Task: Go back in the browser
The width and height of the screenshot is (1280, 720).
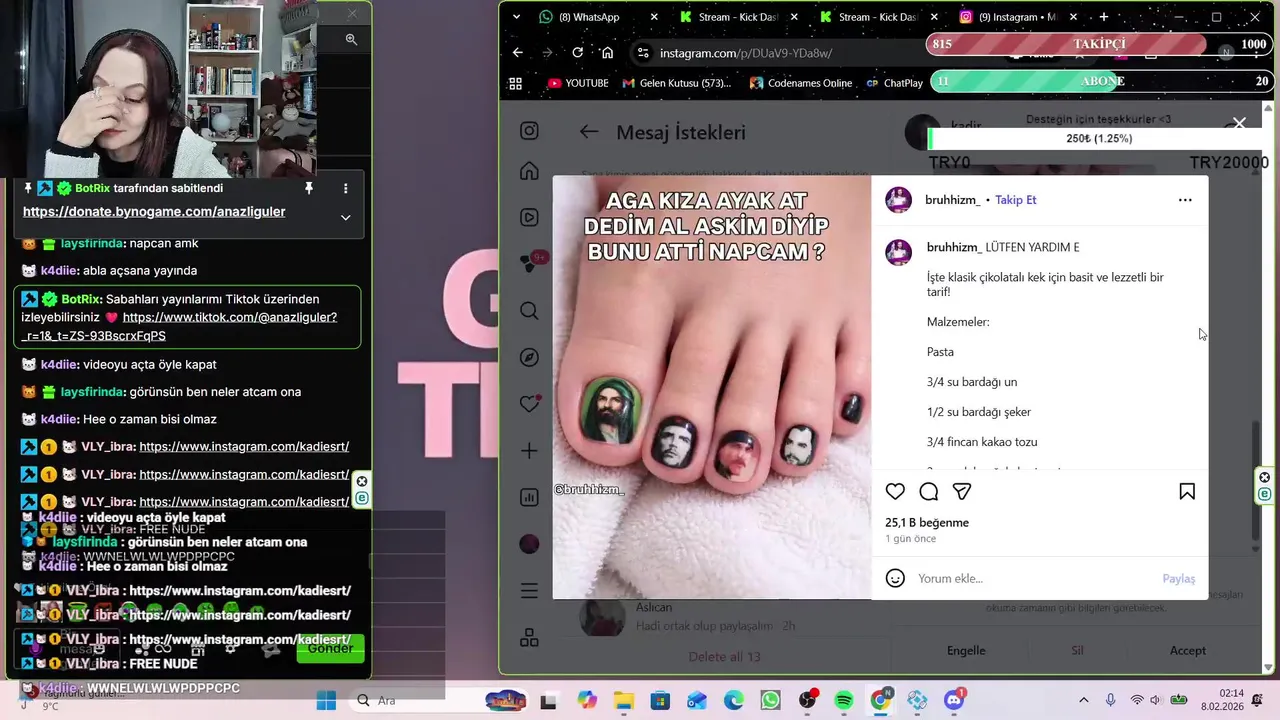Action: point(517,52)
